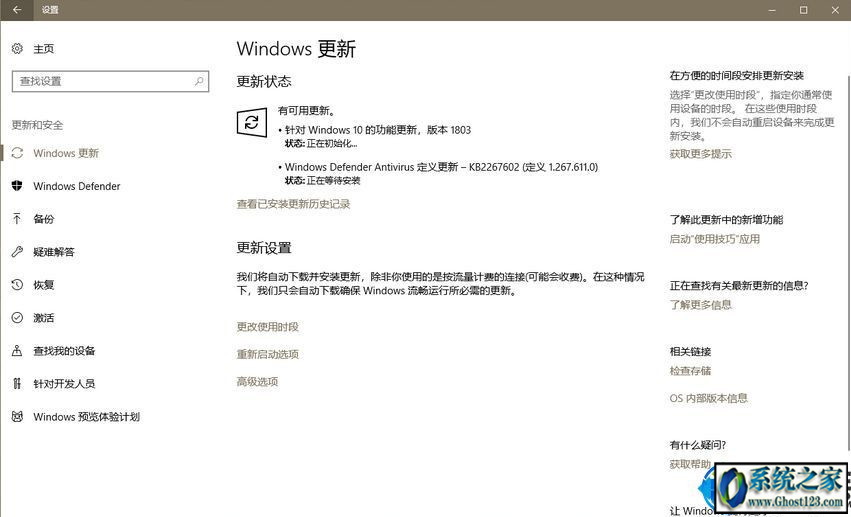Click the 恢复 history clock icon
The height and width of the screenshot is (517, 851).
17,285
